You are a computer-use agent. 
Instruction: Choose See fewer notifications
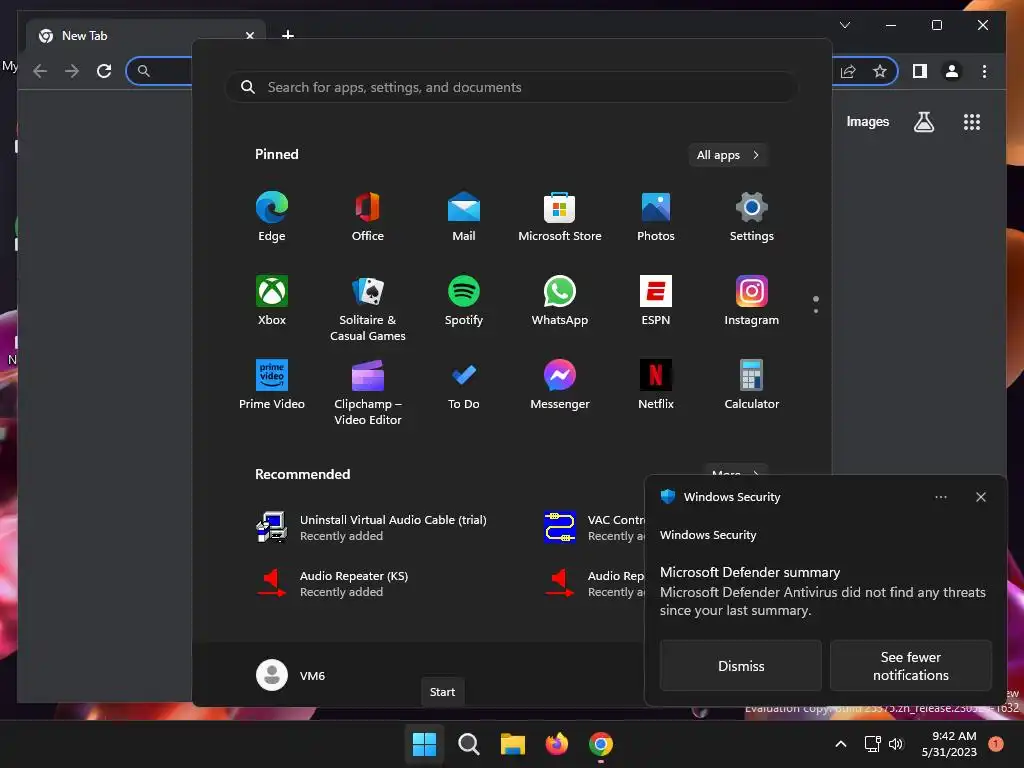click(x=910, y=665)
